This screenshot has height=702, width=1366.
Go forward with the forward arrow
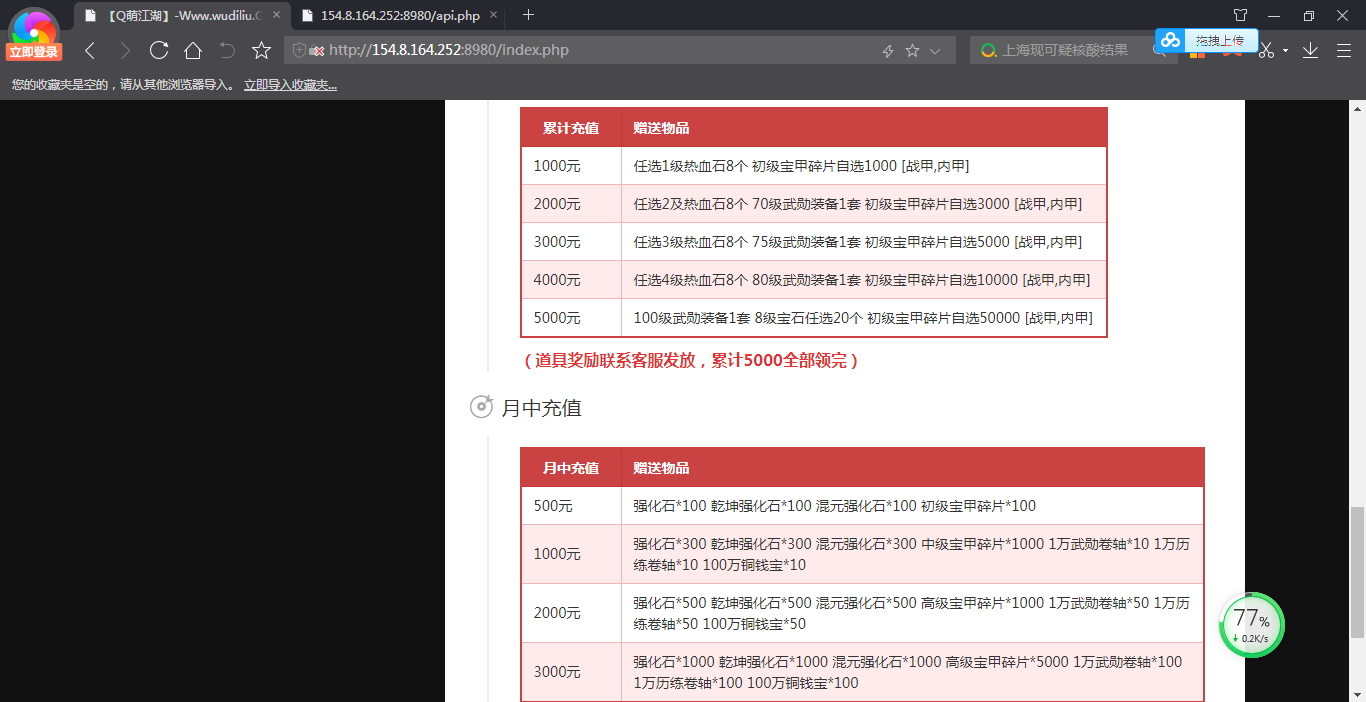click(x=124, y=50)
